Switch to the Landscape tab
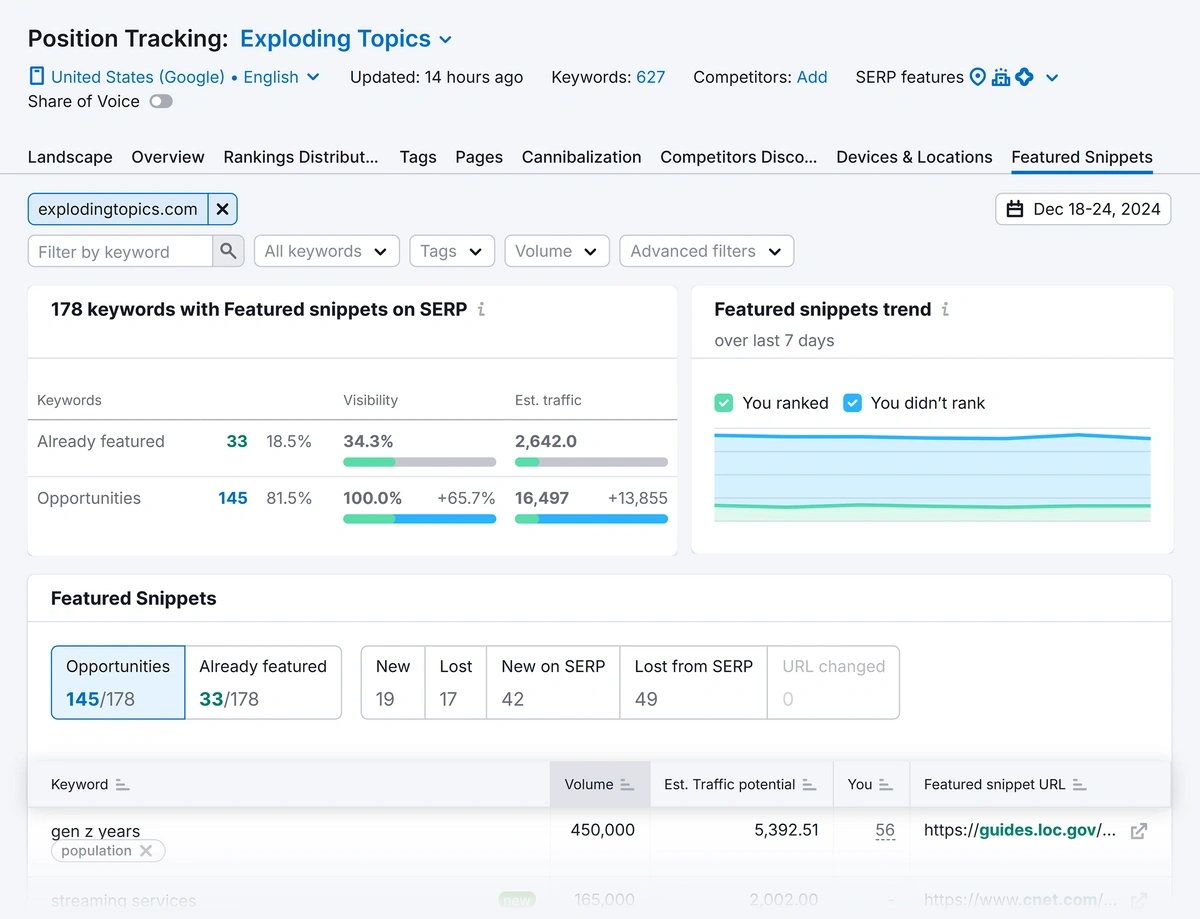This screenshot has width=1200, height=919. (70, 157)
